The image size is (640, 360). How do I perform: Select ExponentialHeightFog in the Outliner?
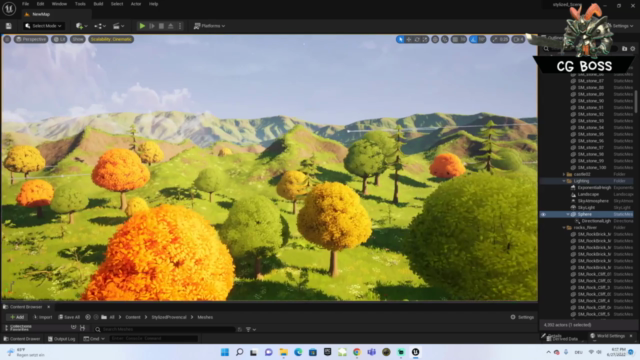coord(594,188)
